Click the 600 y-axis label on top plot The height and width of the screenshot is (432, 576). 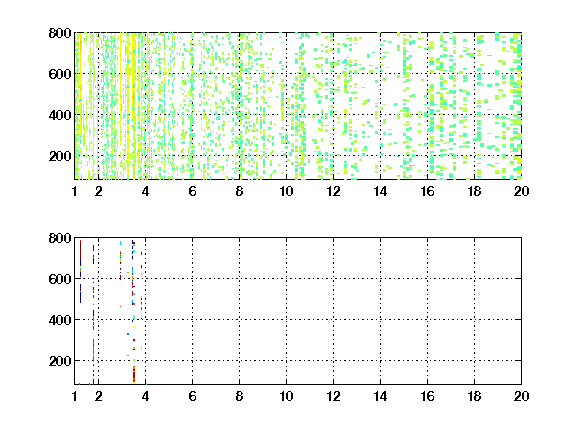[60, 74]
